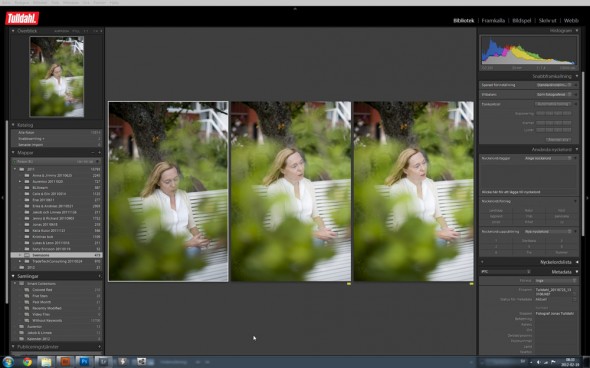Open the Nyckelordsuppsättning dropdown

548,231
